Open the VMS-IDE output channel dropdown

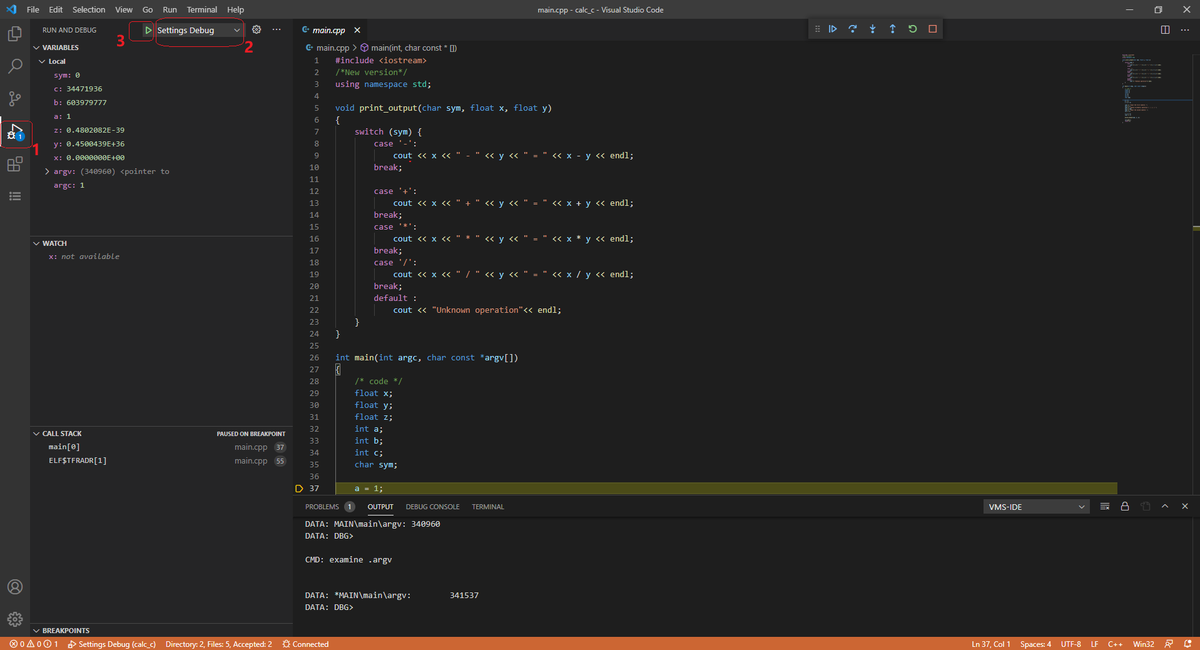[1035, 506]
